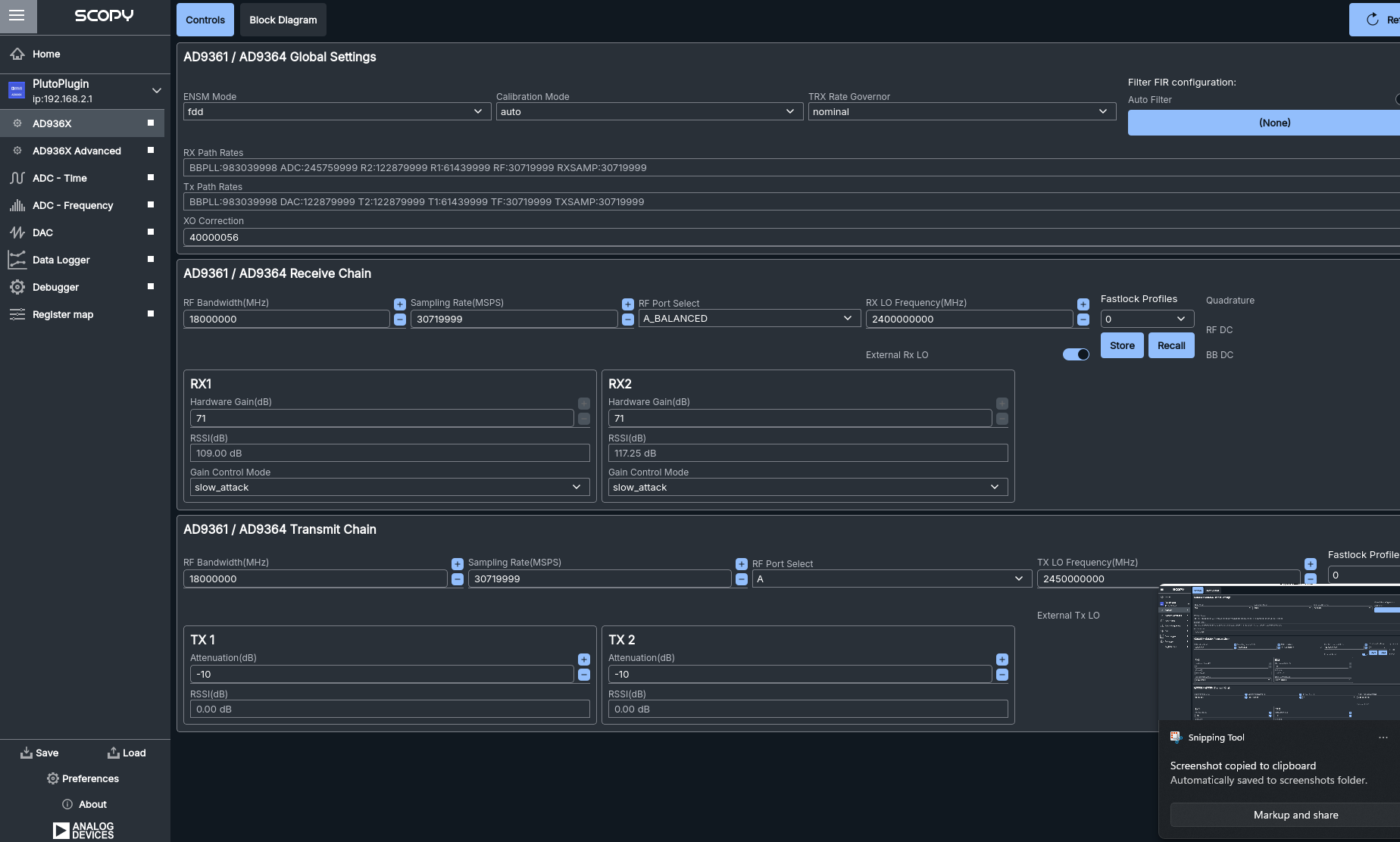
Task: Click the AD936X Advanced gear icon
Action: click(17, 150)
